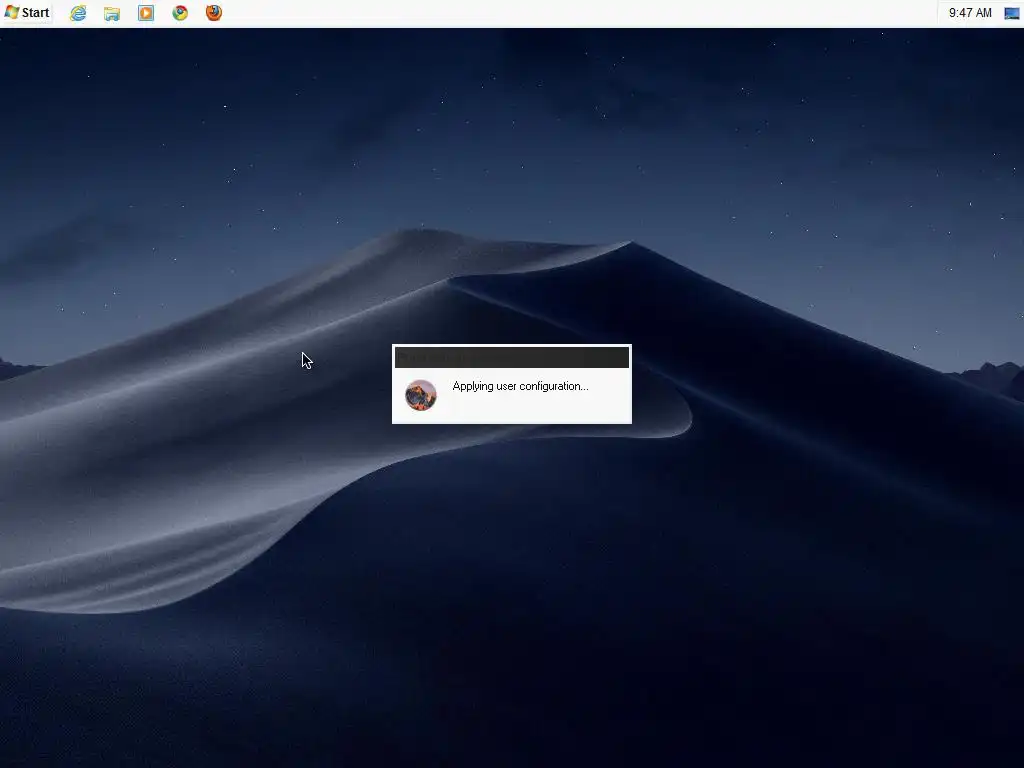Viewport: 1024px width, 768px height.
Task: Click the 'Applying user configuration...' text
Action: 520,386
